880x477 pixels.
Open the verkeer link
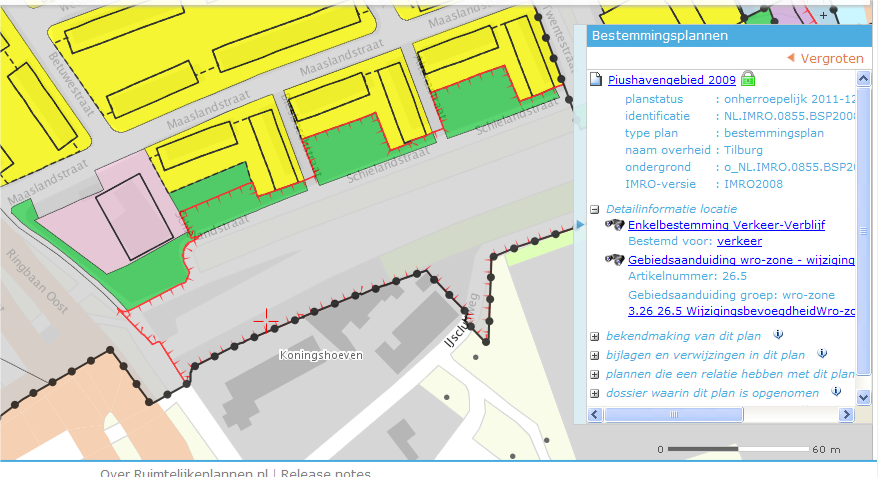coord(740,241)
